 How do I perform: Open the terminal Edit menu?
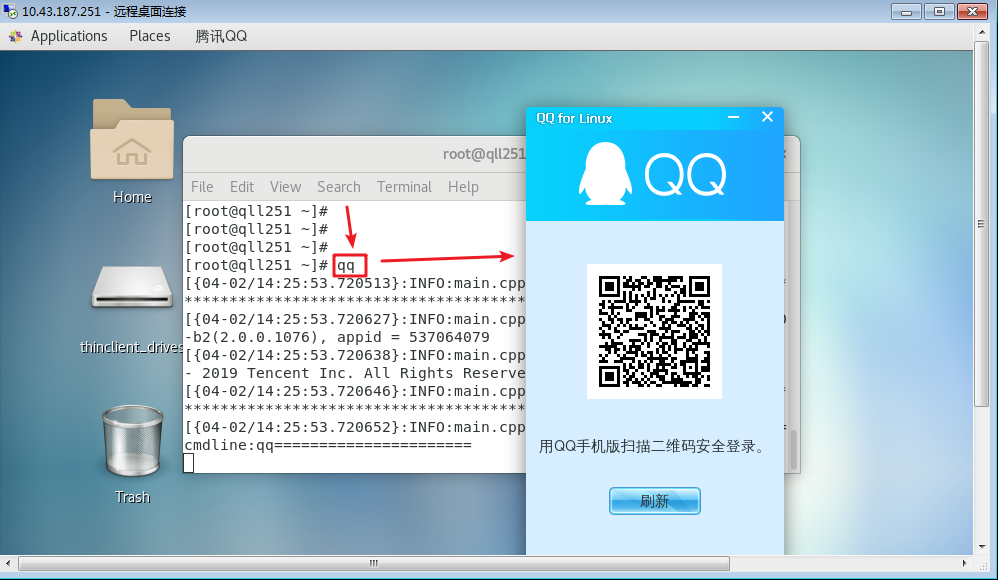tap(242, 187)
